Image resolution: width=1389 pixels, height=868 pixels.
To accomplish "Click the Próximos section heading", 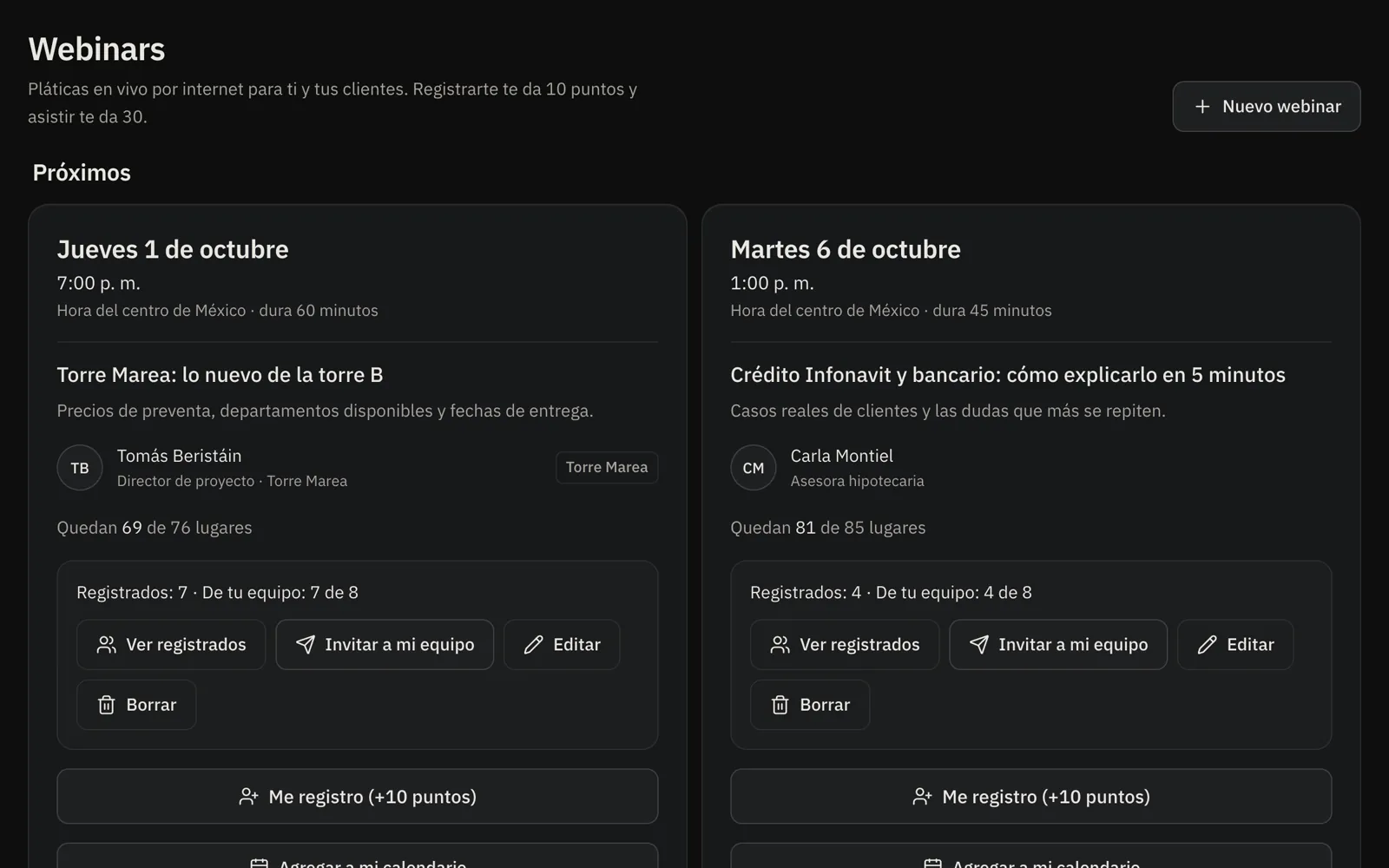I will pyautogui.click(x=82, y=173).
